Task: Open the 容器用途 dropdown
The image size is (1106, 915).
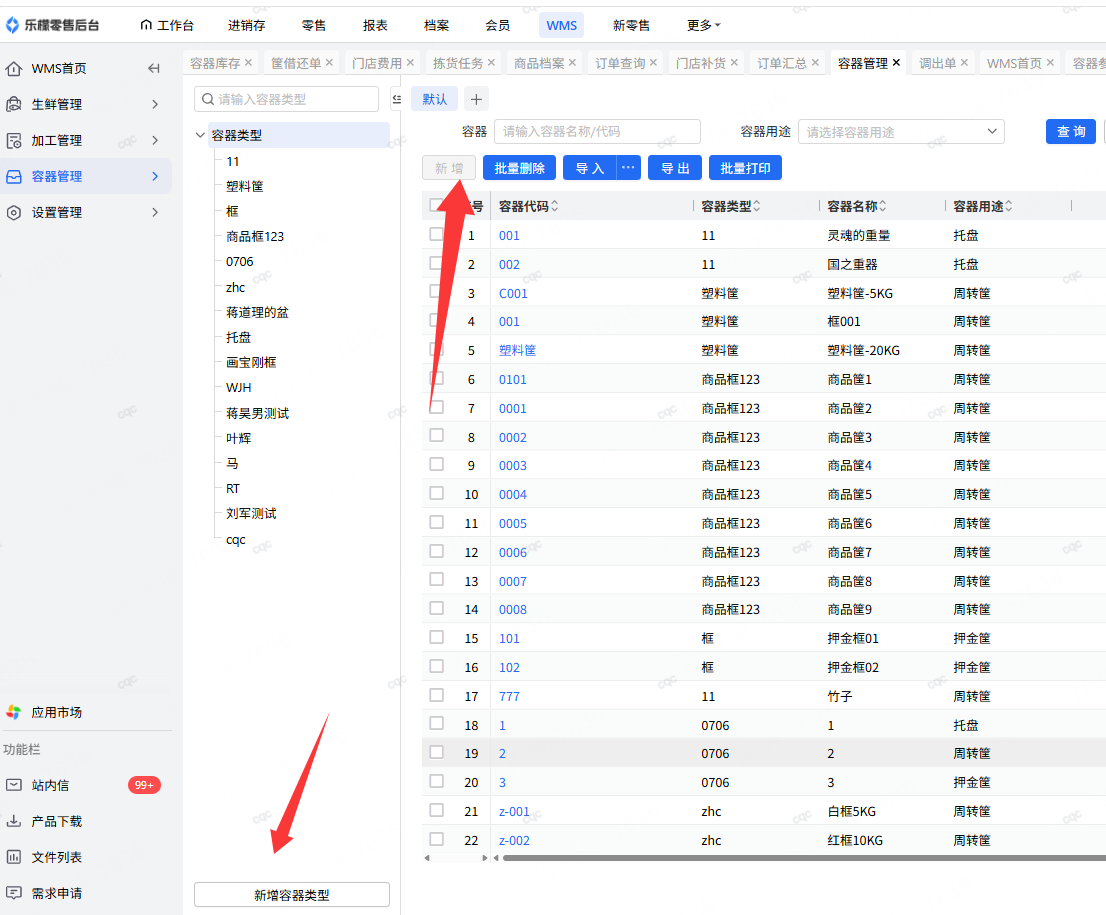Action: [901, 132]
